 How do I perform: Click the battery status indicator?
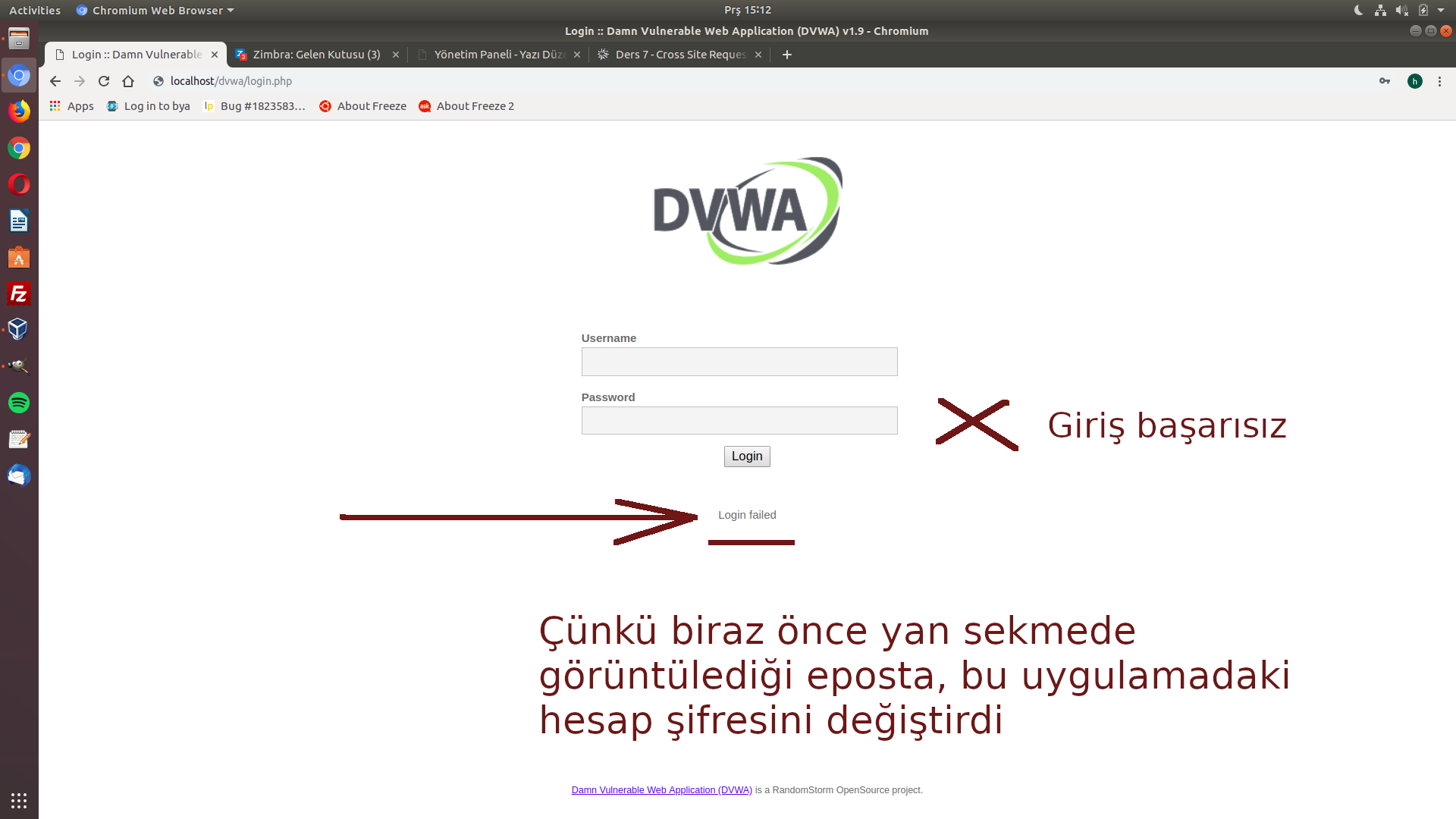1423,10
